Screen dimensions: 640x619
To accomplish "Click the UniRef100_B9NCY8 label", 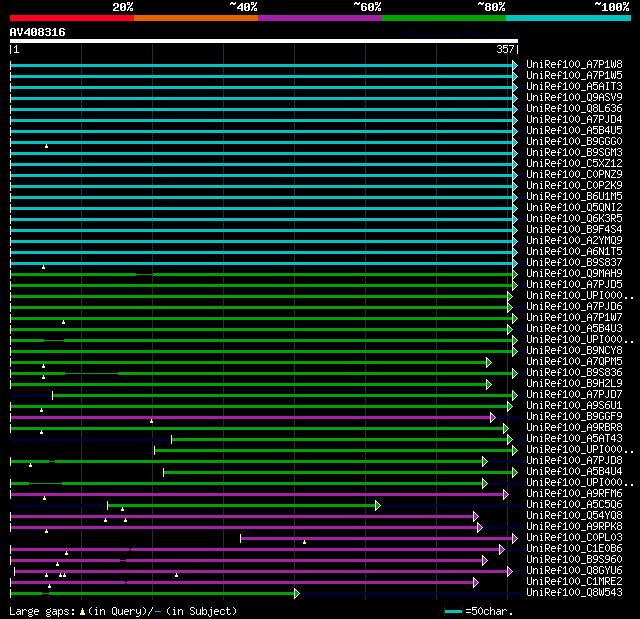I will (574, 351).
